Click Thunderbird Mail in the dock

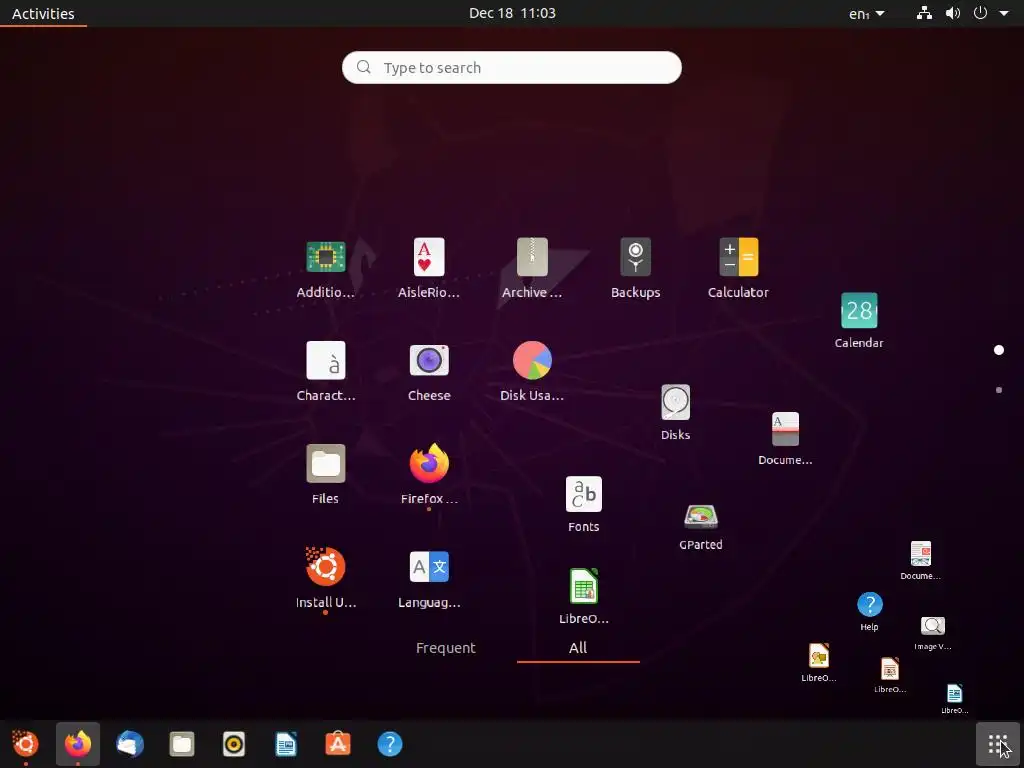129,744
